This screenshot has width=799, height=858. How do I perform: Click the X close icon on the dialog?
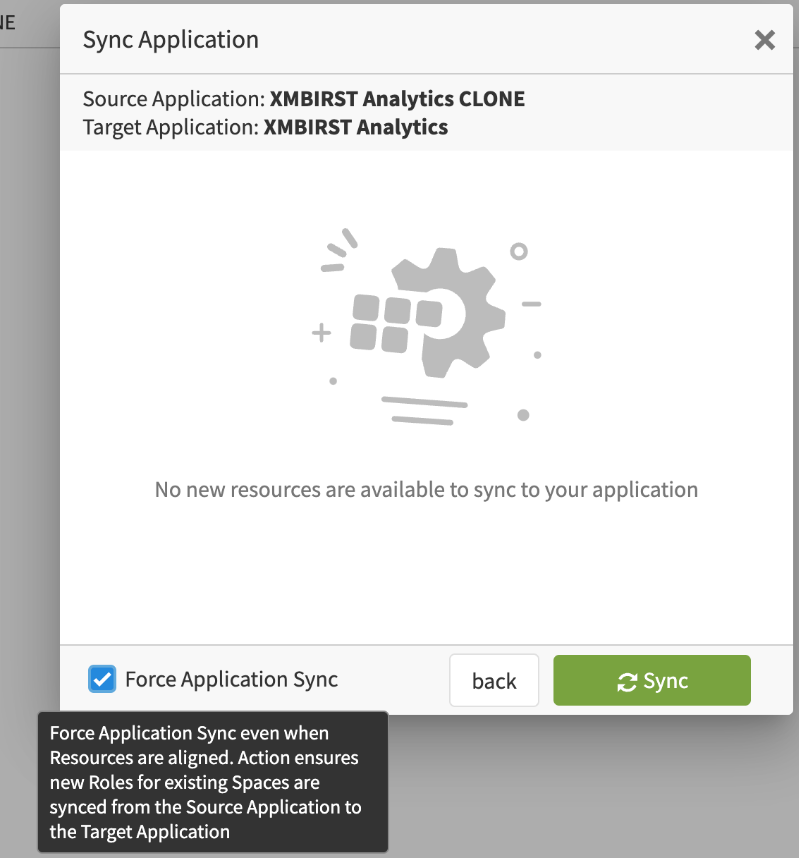coord(765,40)
